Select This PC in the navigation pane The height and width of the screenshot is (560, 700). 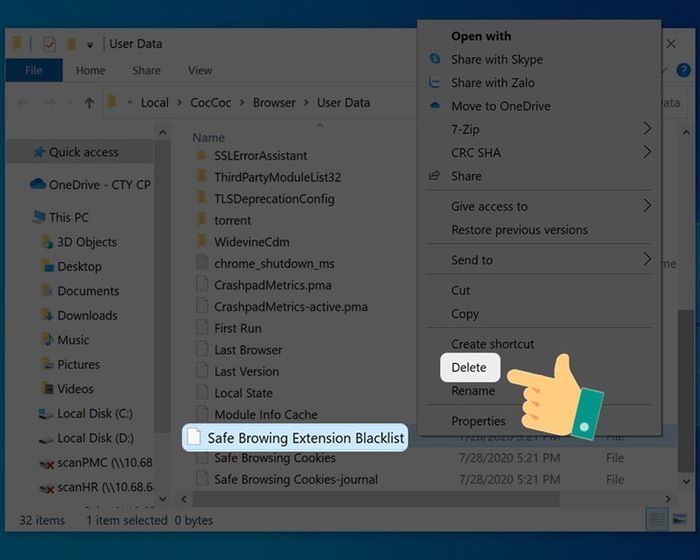coord(61,217)
